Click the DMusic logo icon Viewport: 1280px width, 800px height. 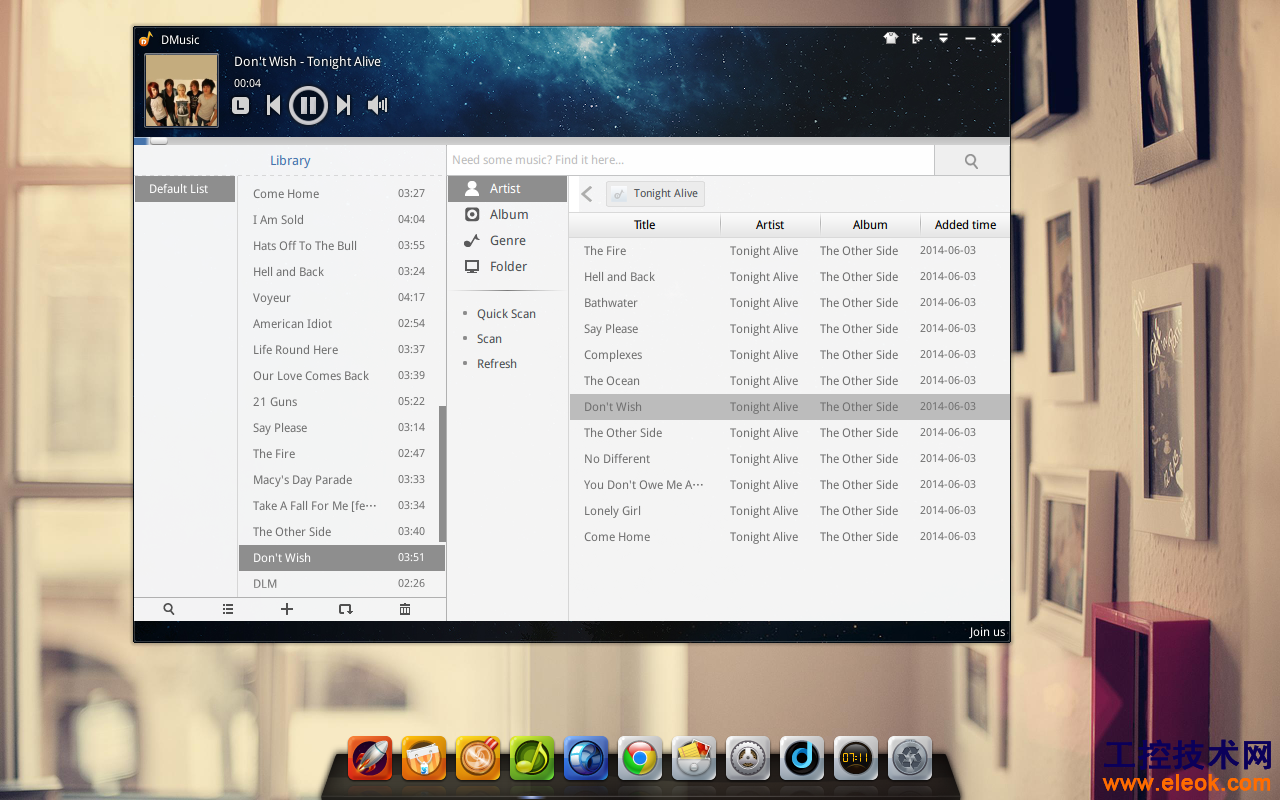click(x=146, y=39)
